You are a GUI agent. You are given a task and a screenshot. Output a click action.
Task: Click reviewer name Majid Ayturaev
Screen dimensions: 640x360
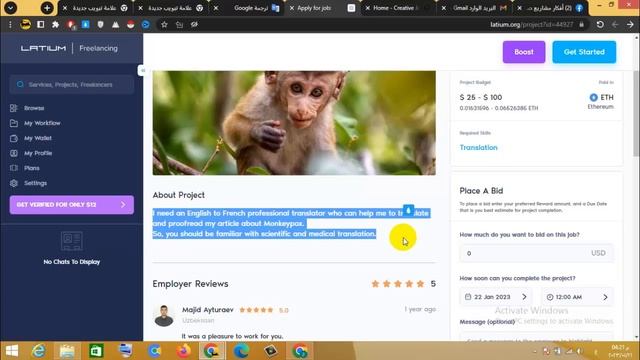208,310
